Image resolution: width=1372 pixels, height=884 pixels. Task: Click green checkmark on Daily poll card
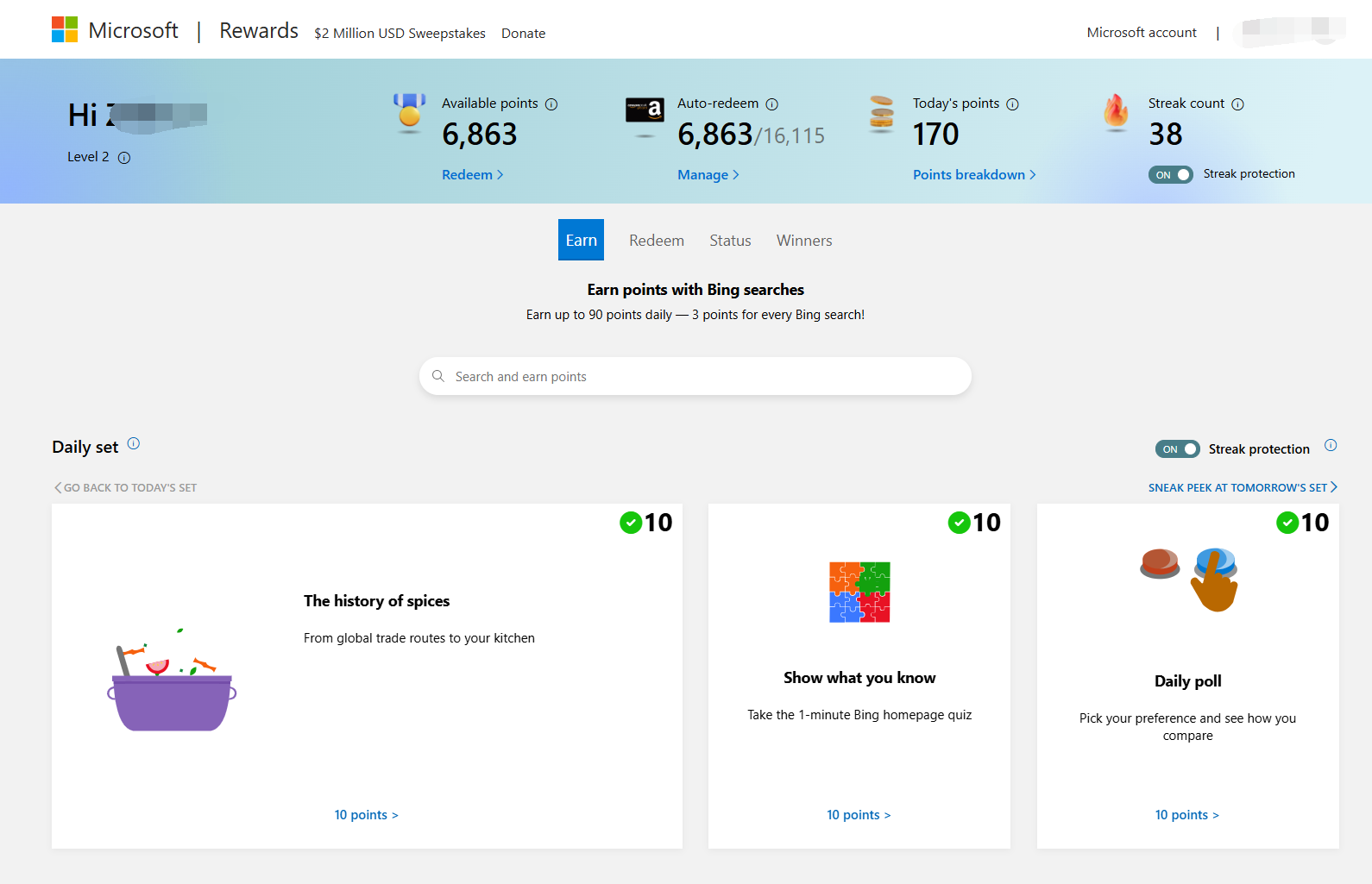tap(1287, 523)
